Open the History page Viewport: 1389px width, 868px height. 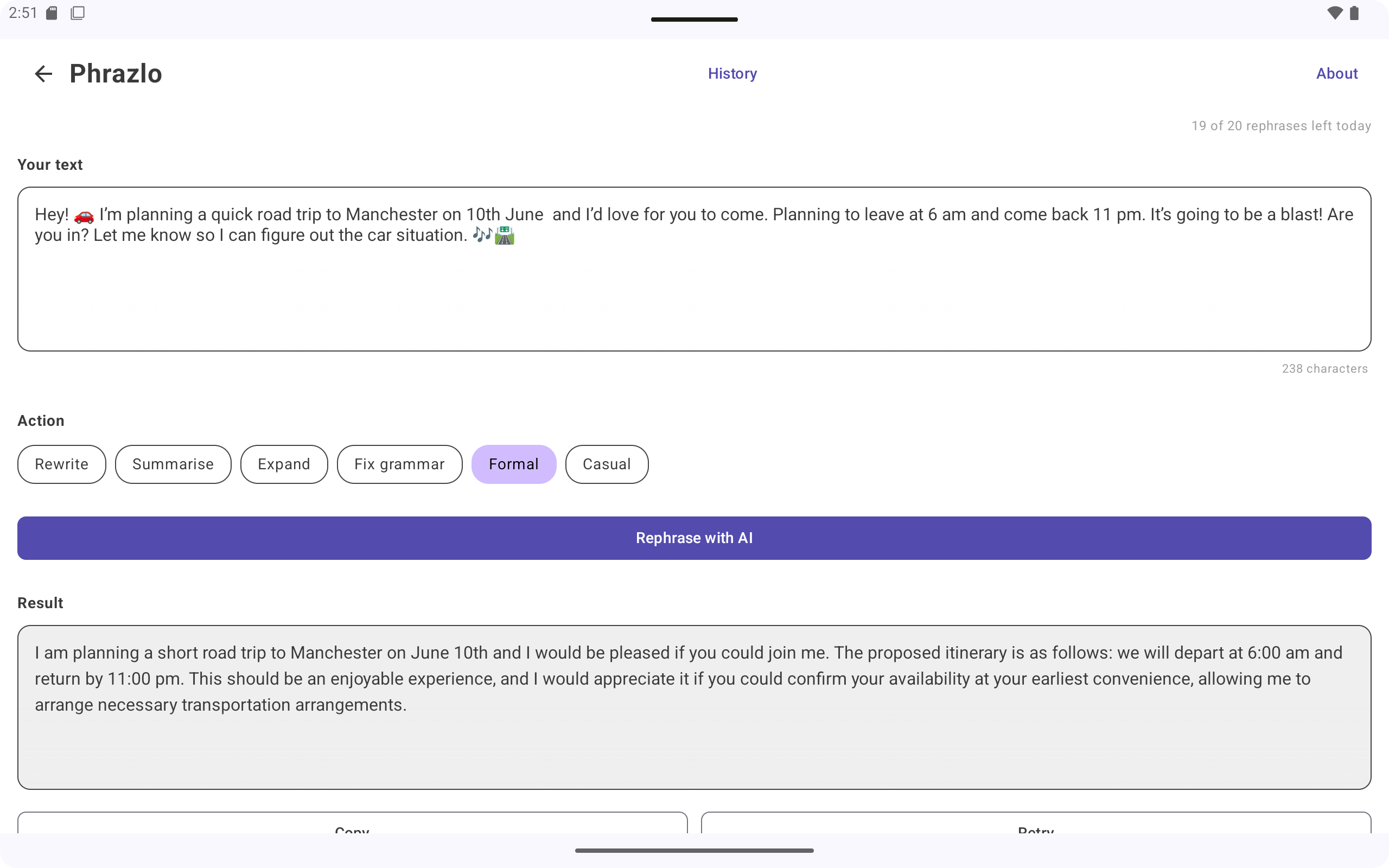point(732,73)
